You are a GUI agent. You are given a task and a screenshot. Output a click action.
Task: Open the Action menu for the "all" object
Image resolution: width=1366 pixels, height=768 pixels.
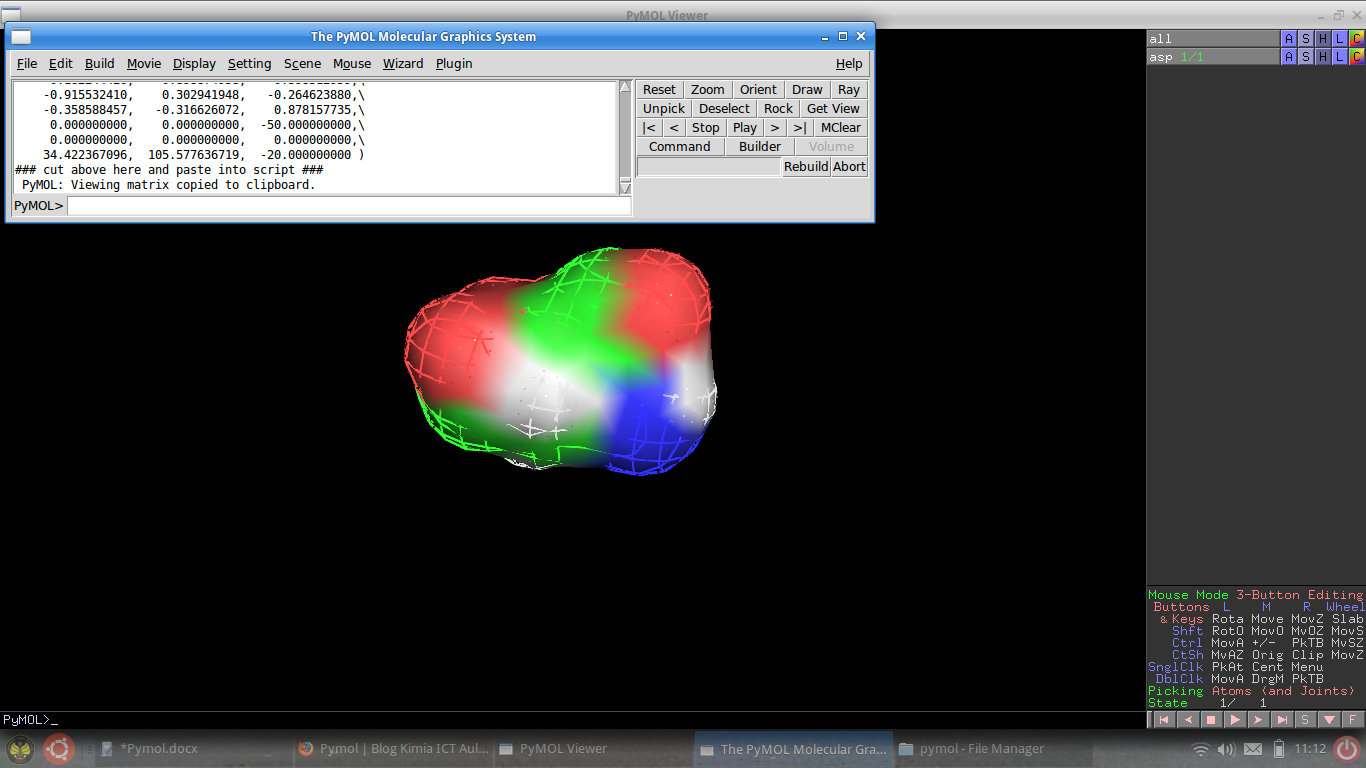pos(1289,37)
